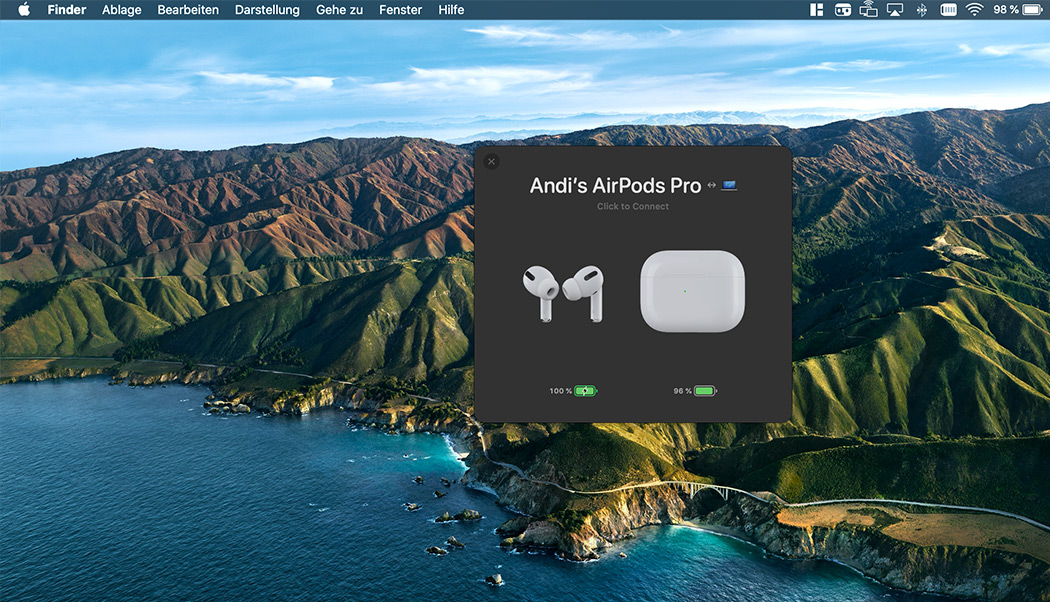Click the case battery icon
Screen dimensions: 1050x602
[x=705, y=391]
